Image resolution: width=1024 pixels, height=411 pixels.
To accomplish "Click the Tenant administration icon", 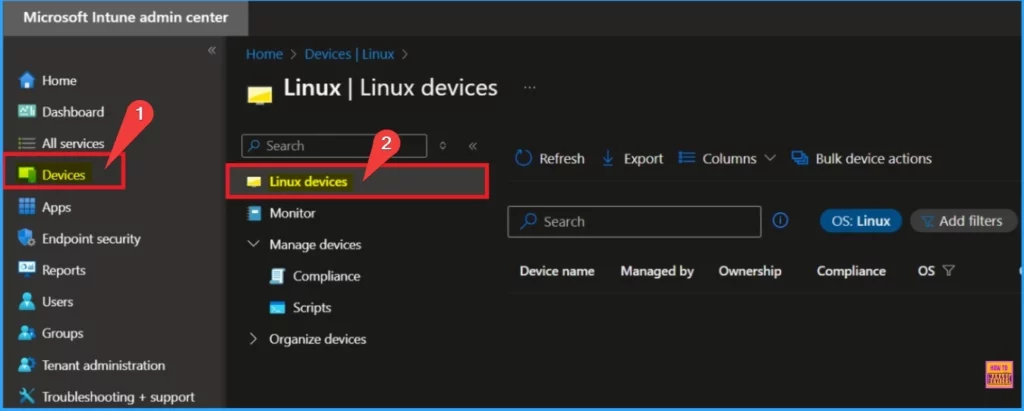I will (x=27, y=365).
